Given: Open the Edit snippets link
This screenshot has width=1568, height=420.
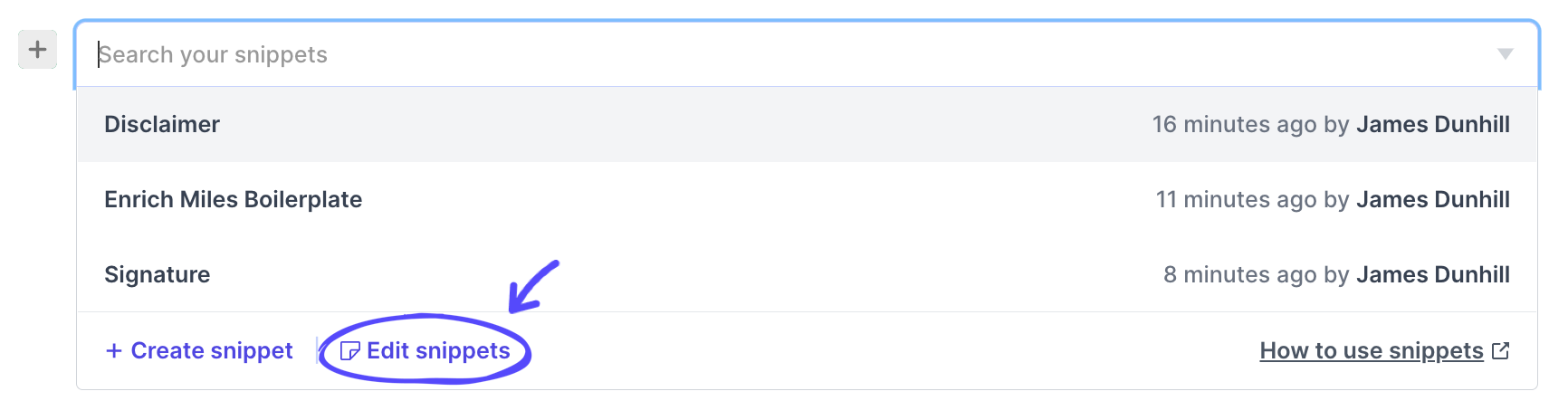Looking at the screenshot, I should tap(425, 350).
